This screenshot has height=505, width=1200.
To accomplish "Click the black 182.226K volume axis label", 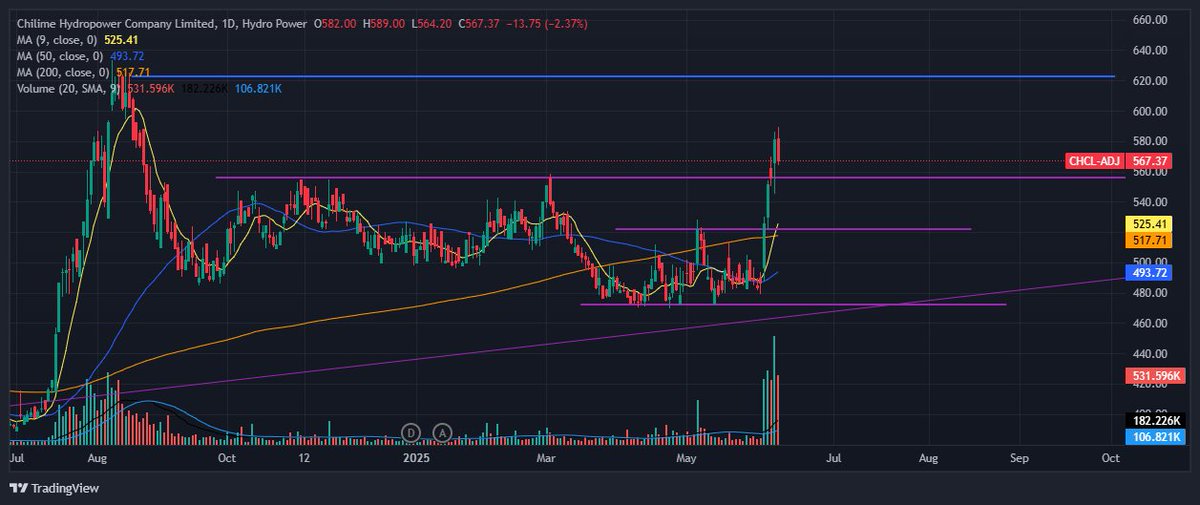I will (x=1155, y=421).
